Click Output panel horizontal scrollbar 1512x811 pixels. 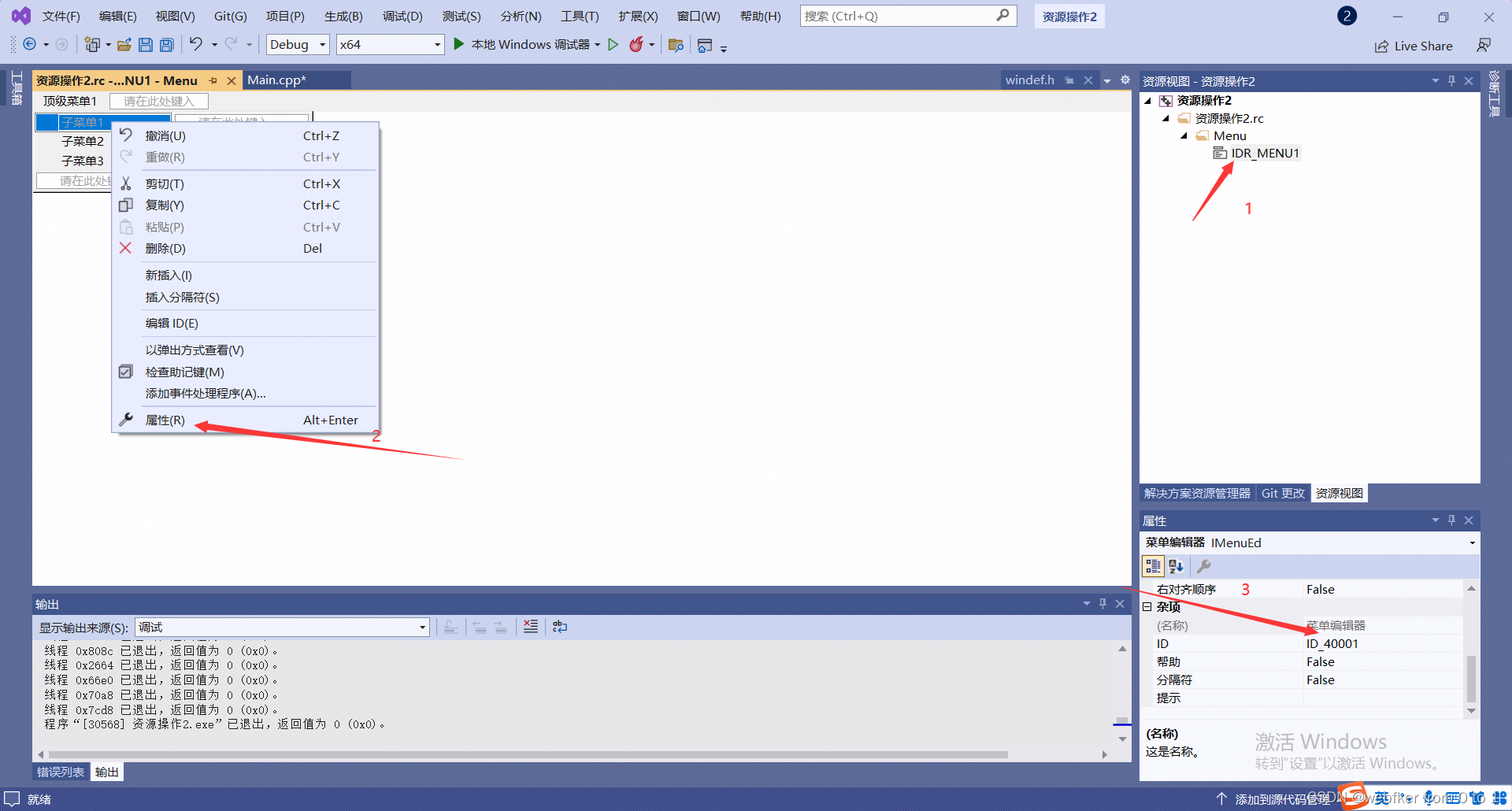click(x=528, y=754)
